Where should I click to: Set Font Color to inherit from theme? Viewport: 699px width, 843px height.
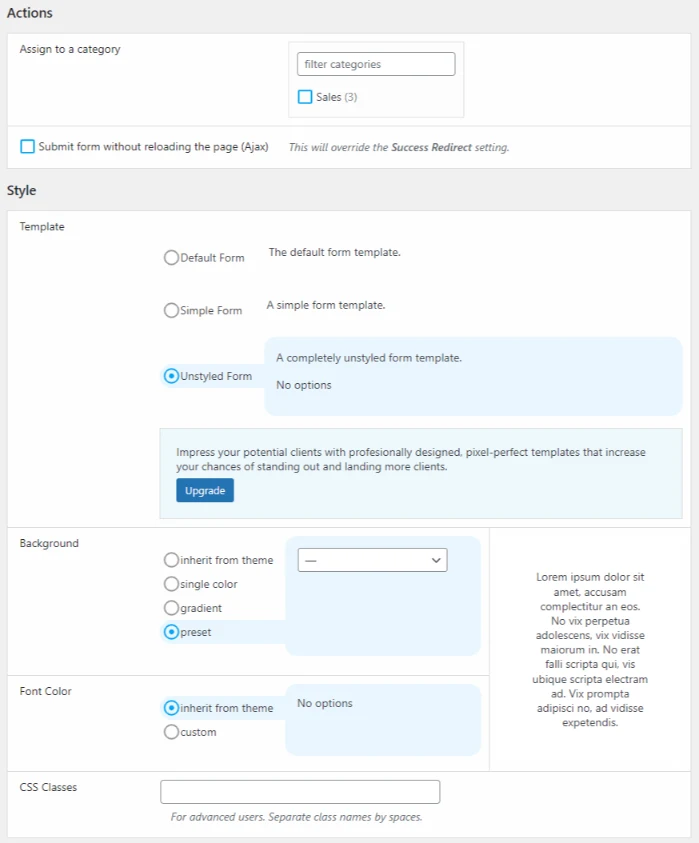tap(171, 708)
